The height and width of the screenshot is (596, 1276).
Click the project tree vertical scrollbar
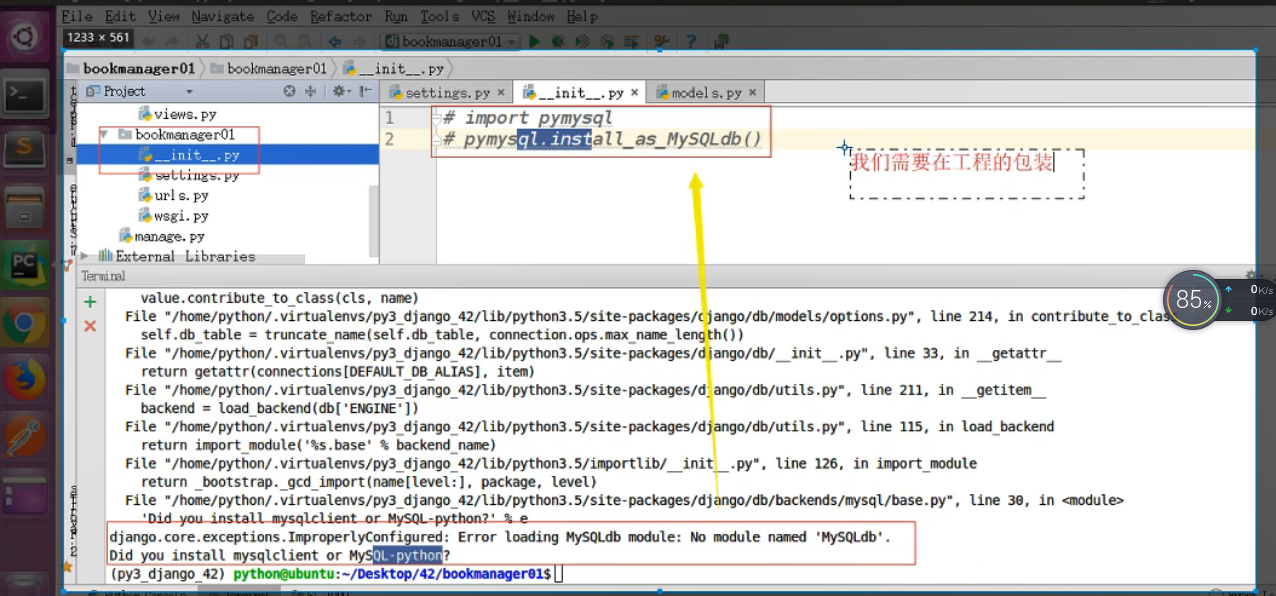[374, 222]
